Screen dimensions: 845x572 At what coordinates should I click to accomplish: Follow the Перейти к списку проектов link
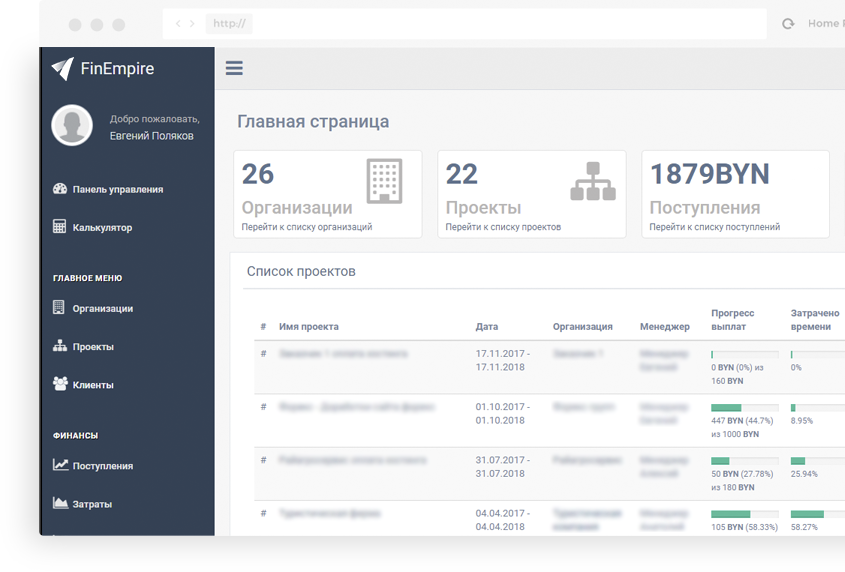pos(503,227)
